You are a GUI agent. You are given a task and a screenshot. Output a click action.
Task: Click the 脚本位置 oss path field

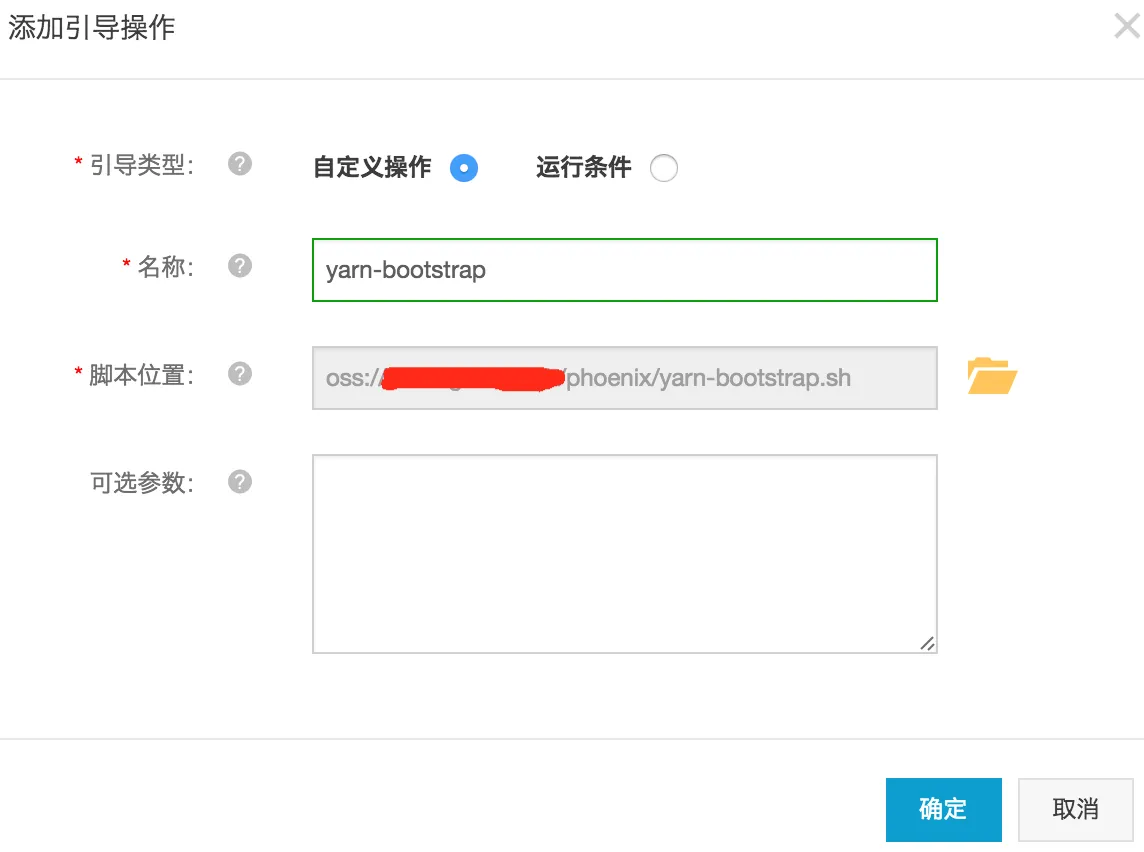pyautogui.click(x=624, y=378)
